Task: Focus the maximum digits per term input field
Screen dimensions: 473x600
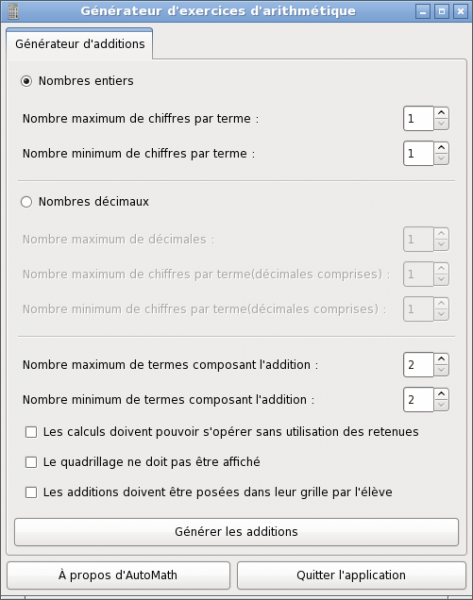Action: 418,119
